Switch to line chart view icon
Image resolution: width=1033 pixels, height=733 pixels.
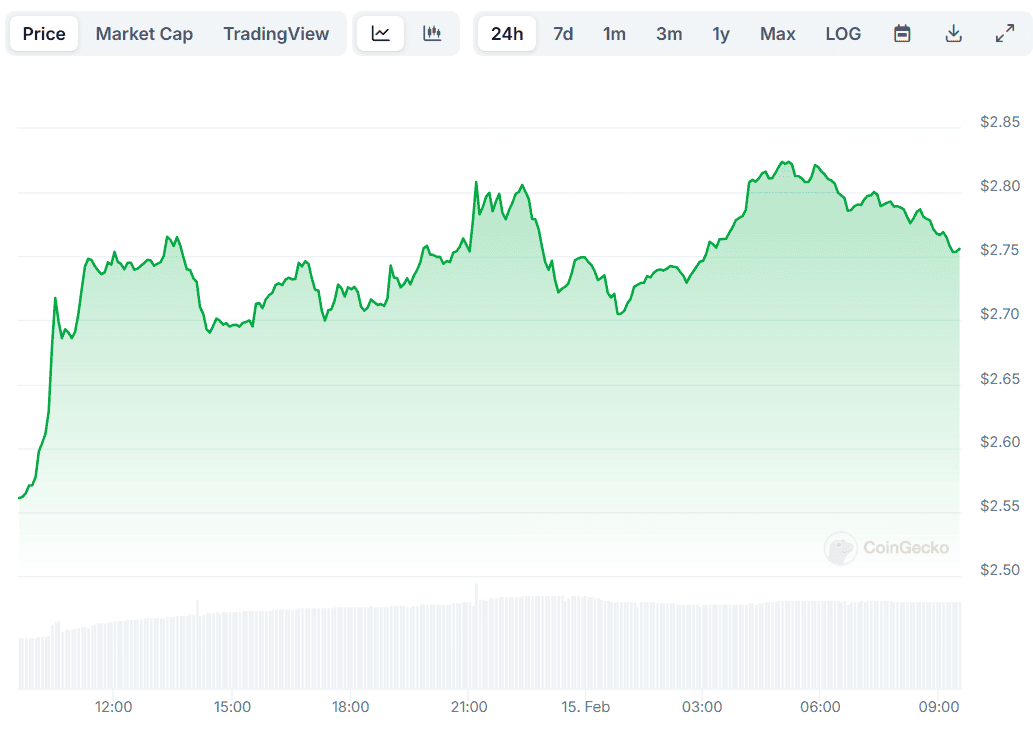381,34
